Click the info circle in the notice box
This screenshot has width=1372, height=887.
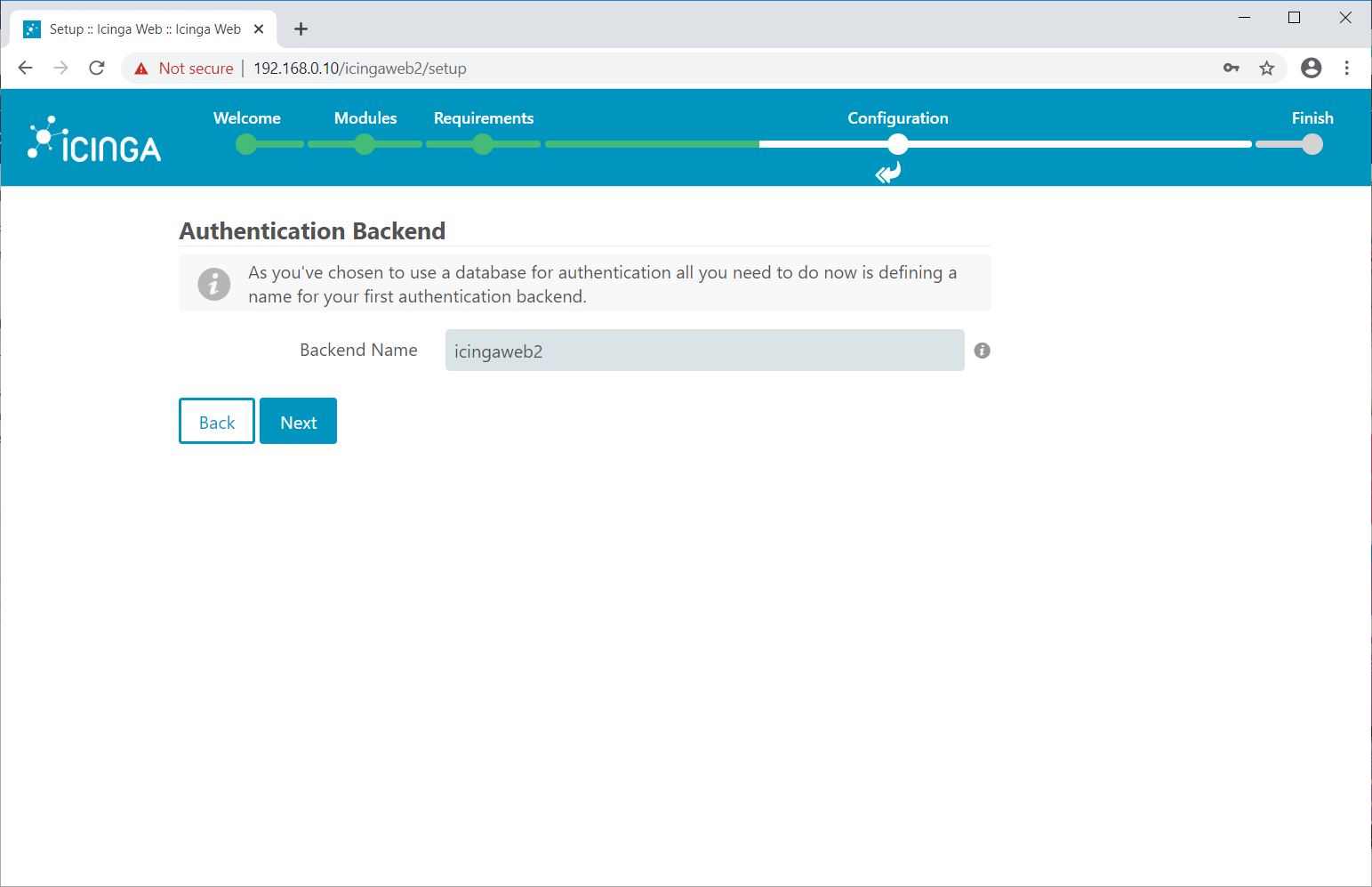point(213,285)
